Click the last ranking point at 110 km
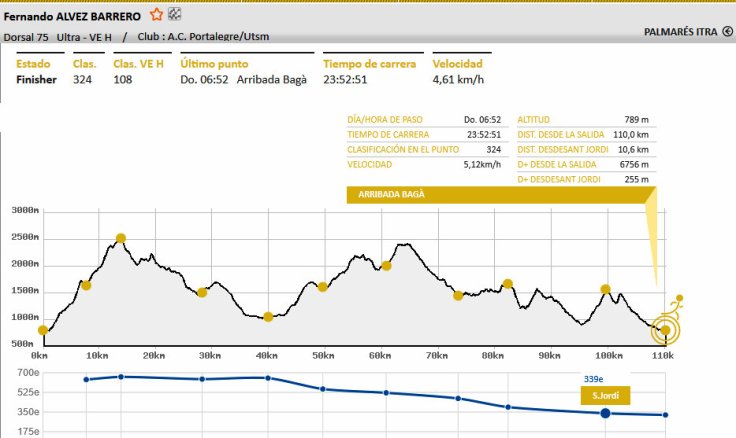736x438 pixels. pos(665,415)
